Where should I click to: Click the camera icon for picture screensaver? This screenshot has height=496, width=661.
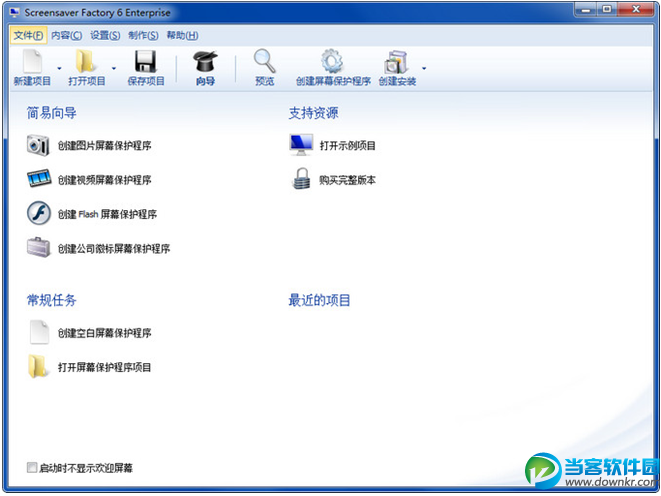(x=38, y=145)
